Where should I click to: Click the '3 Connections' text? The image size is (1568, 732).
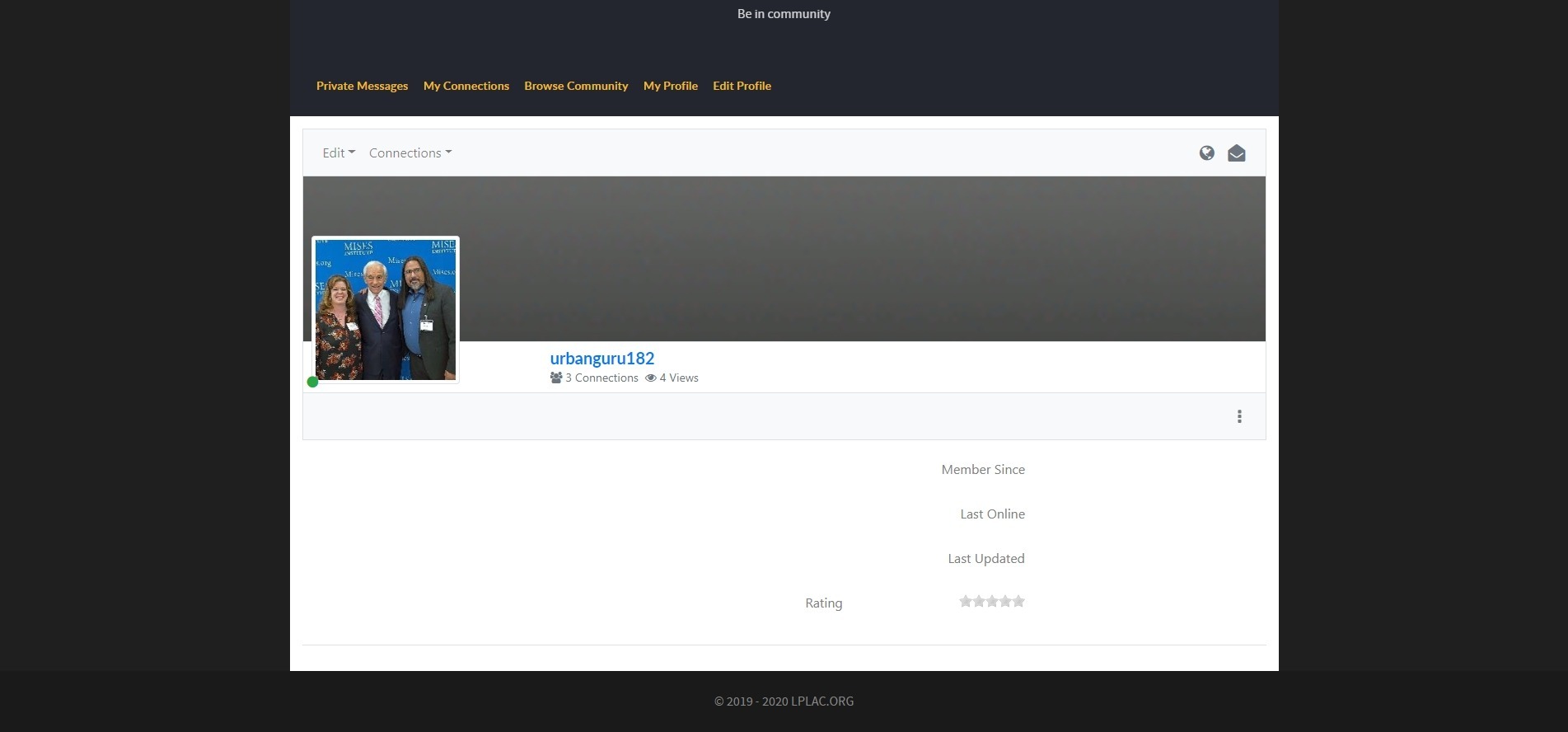point(601,378)
